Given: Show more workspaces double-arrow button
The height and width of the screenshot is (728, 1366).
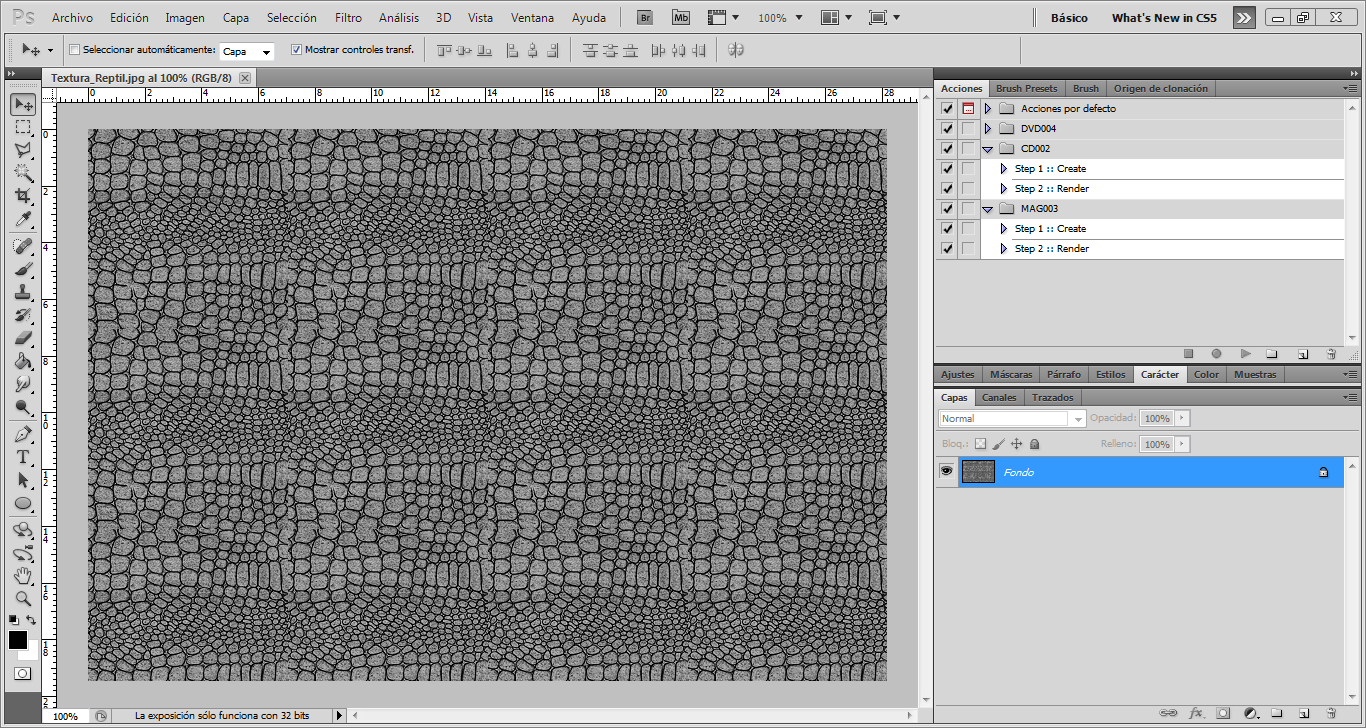Looking at the screenshot, I should (x=1244, y=18).
